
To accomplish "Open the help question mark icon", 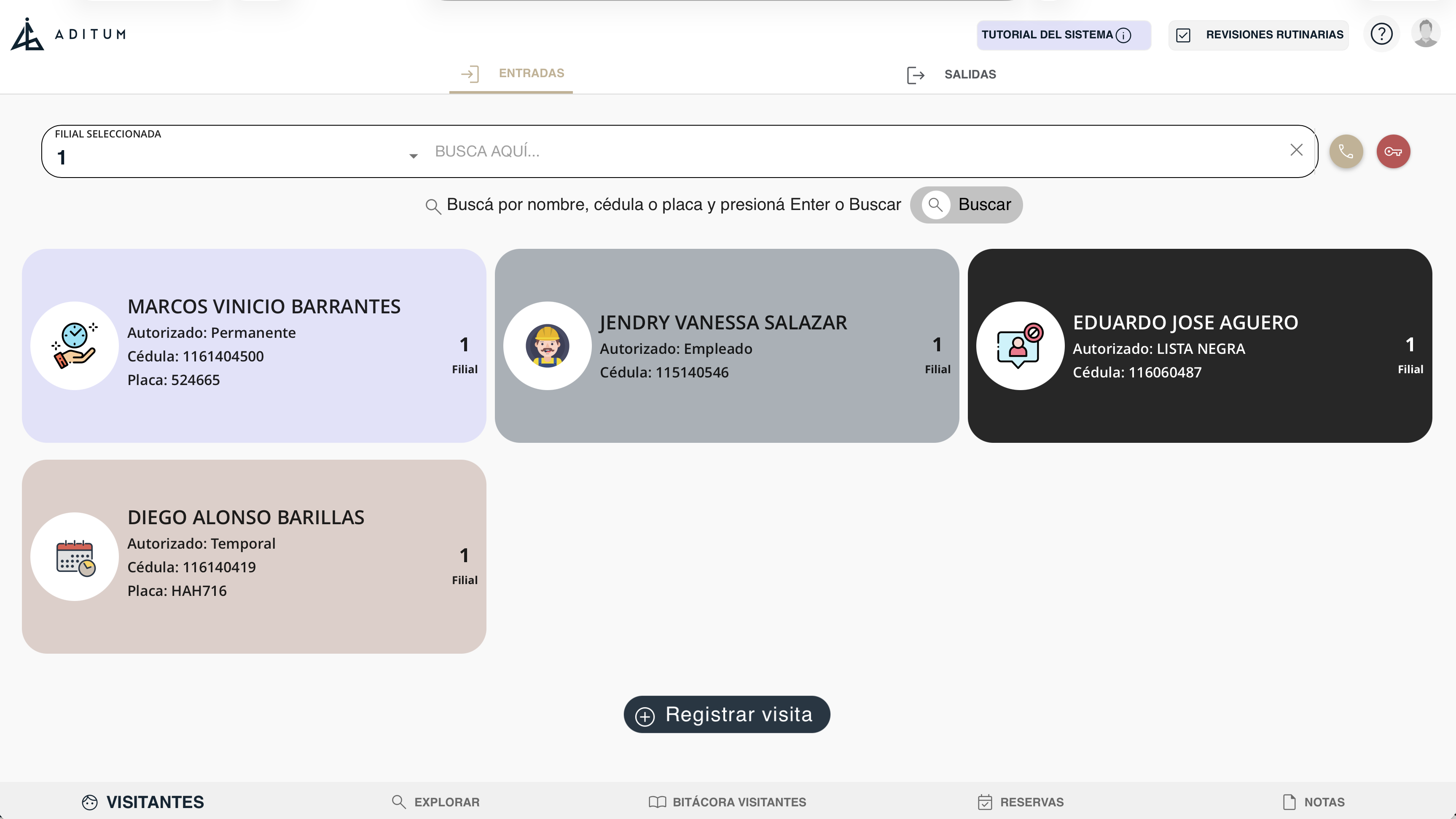I will (x=1381, y=34).
